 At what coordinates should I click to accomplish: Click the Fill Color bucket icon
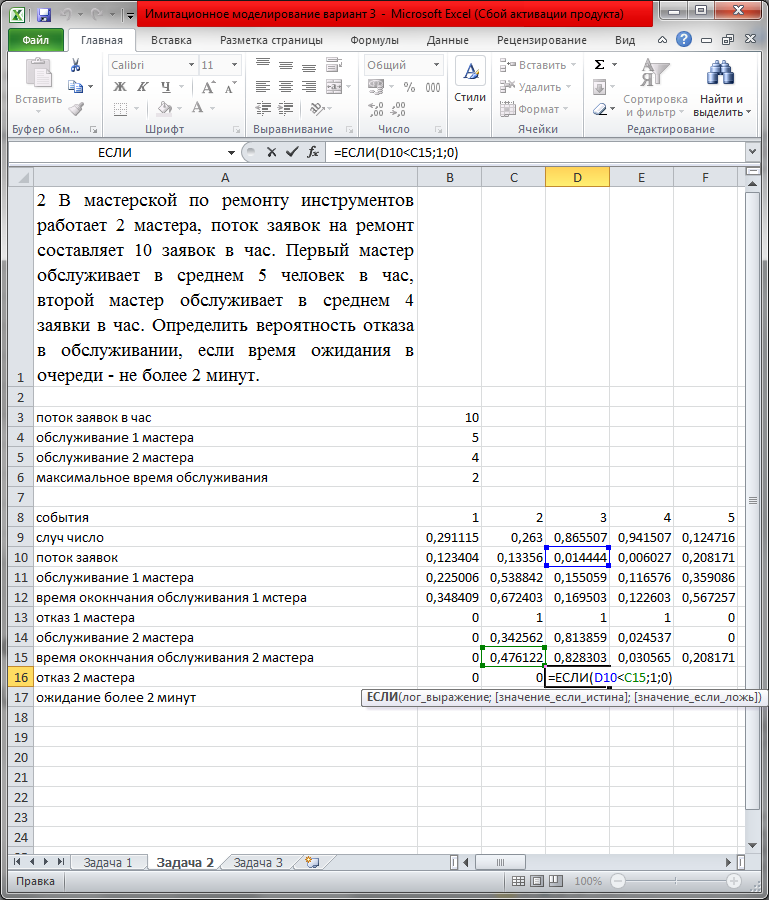[165, 108]
